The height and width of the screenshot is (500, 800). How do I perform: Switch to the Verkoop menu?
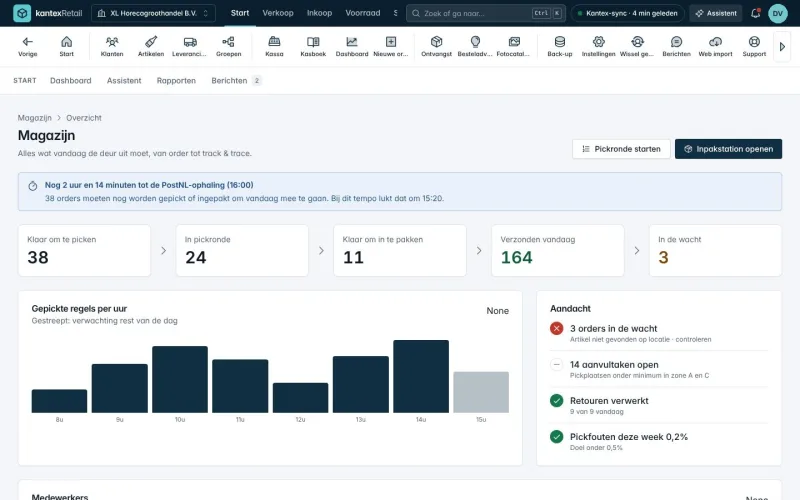(278, 13)
